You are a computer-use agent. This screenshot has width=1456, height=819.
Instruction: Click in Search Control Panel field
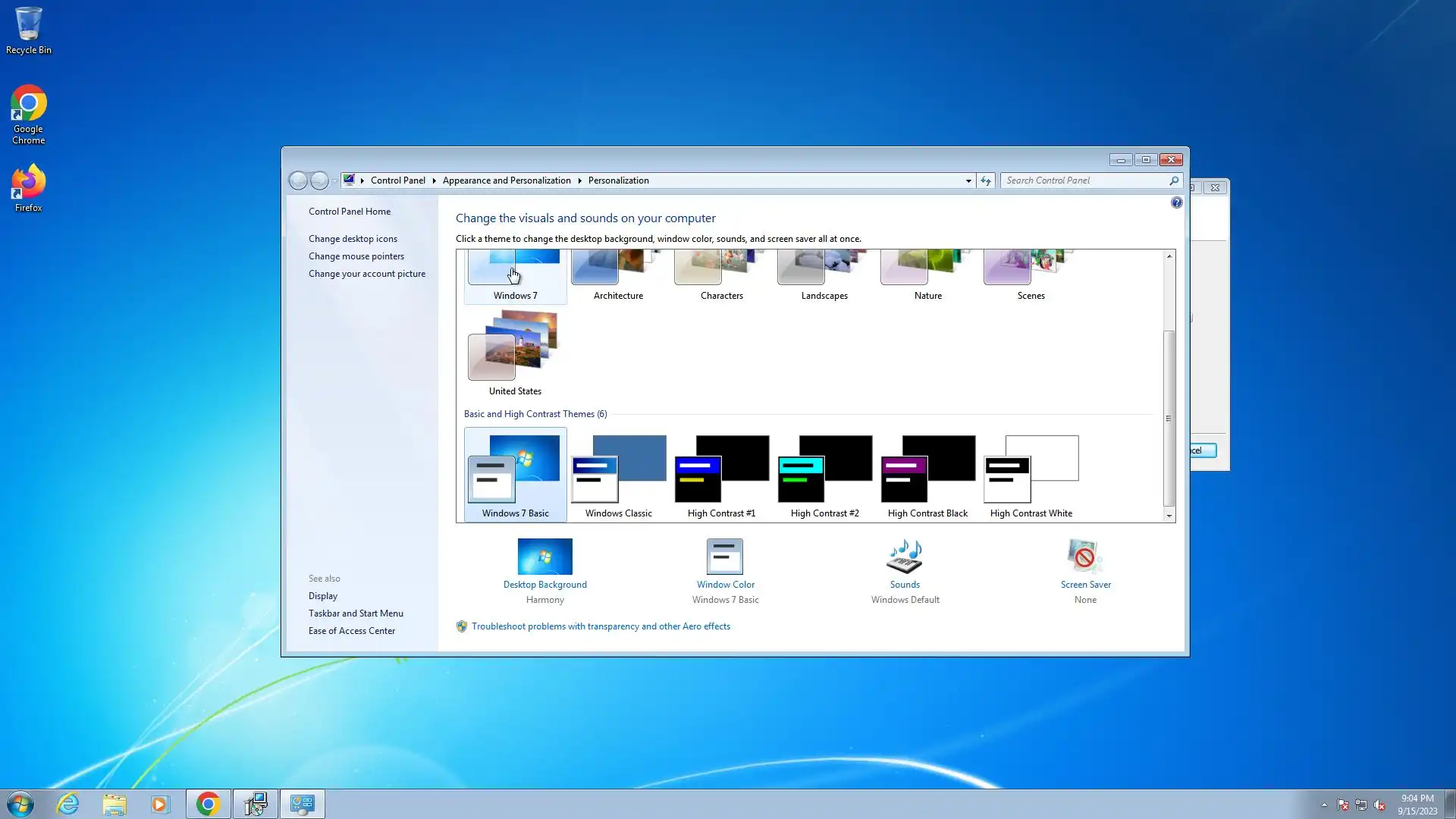1084,180
